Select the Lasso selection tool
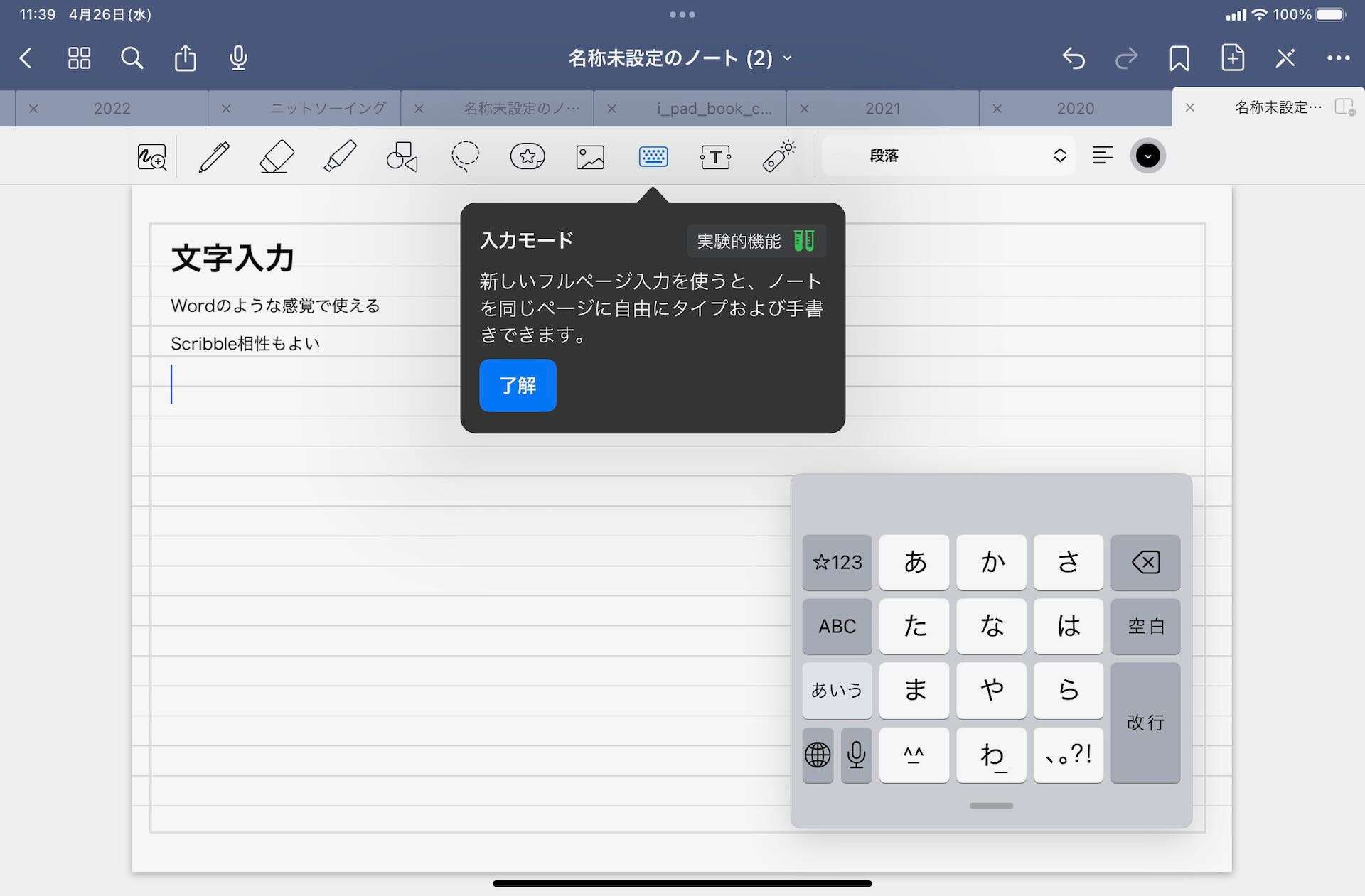The width and height of the screenshot is (1365, 896). pyautogui.click(x=465, y=156)
